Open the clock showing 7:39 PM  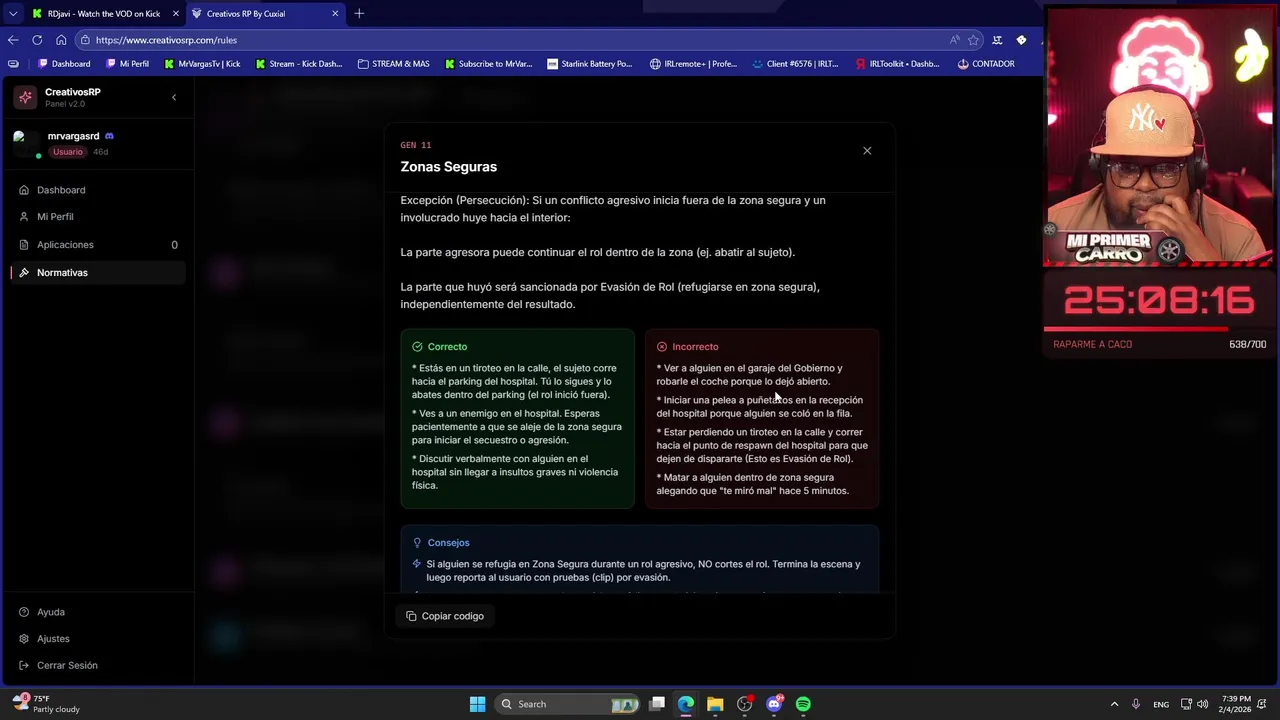(x=1236, y=704)
